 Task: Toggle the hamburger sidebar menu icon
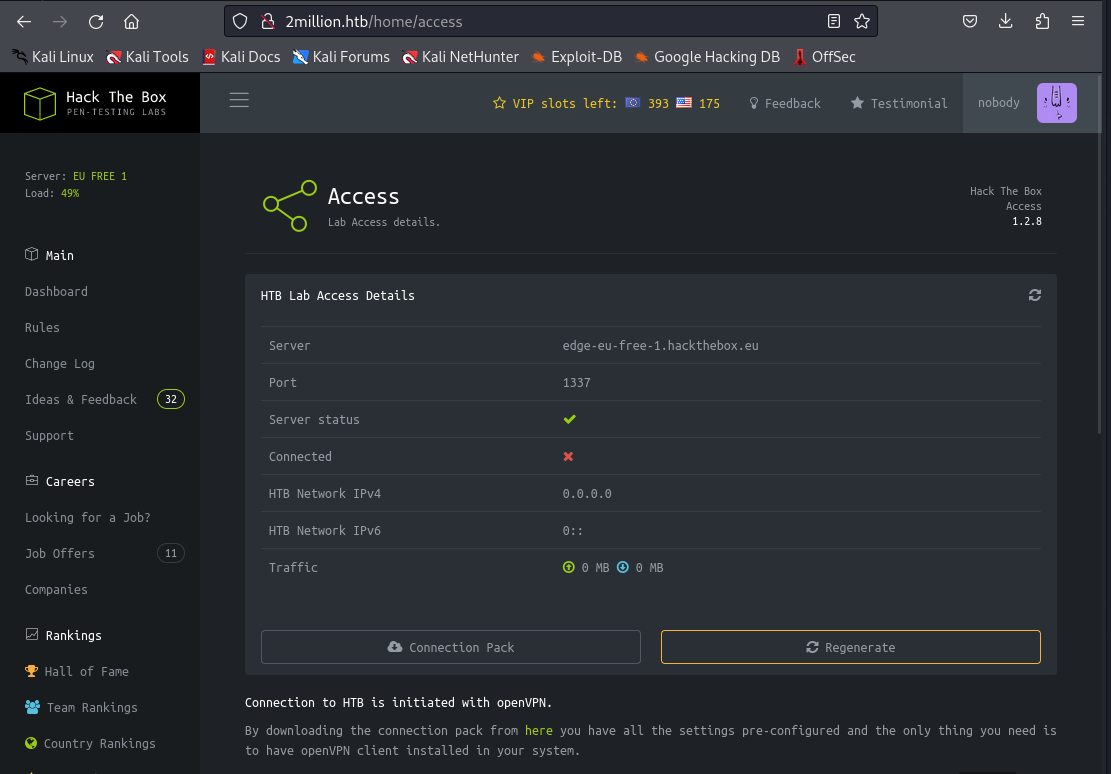point(239,100)
